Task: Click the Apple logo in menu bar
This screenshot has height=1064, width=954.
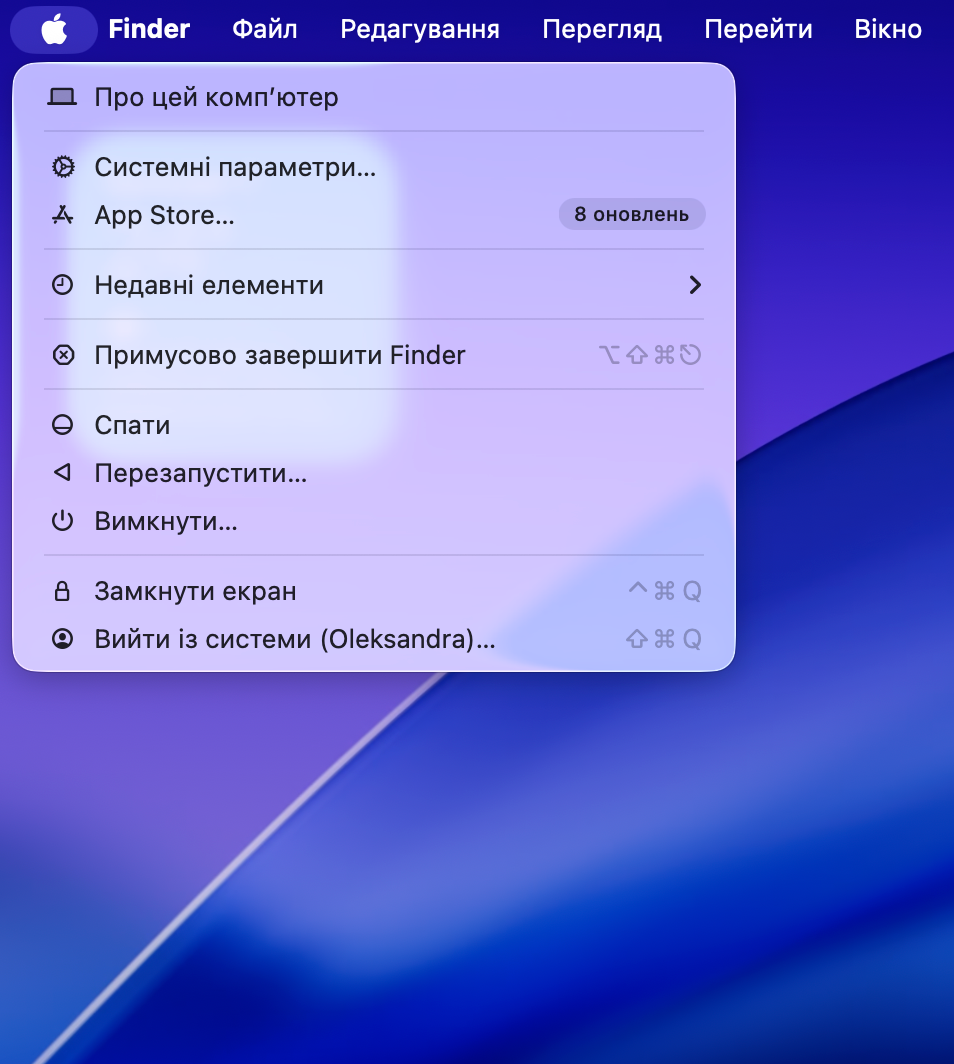Action: pos(54,29)
